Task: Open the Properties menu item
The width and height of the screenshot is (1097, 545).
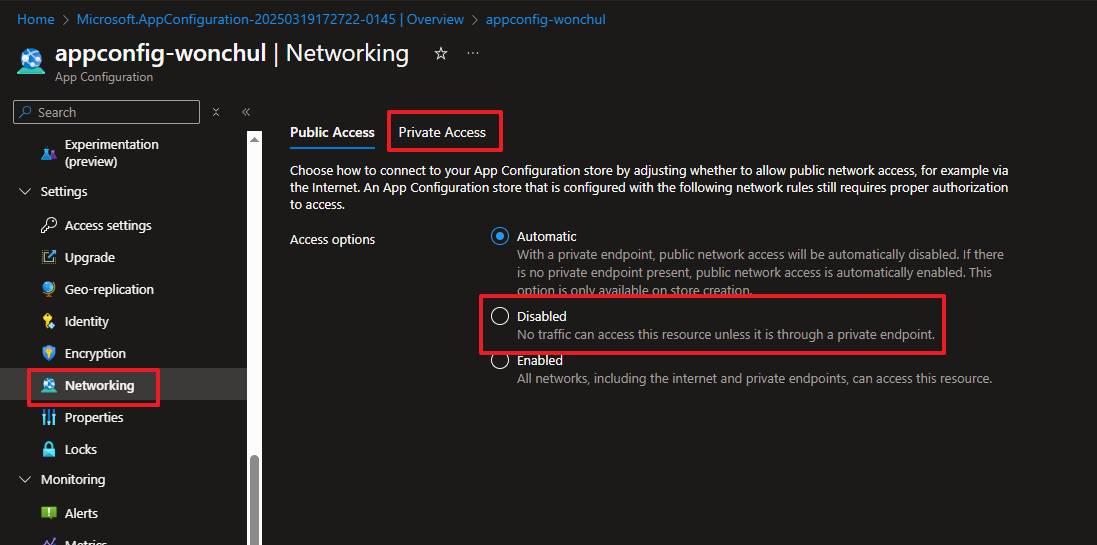Action: tap(94, 418)
